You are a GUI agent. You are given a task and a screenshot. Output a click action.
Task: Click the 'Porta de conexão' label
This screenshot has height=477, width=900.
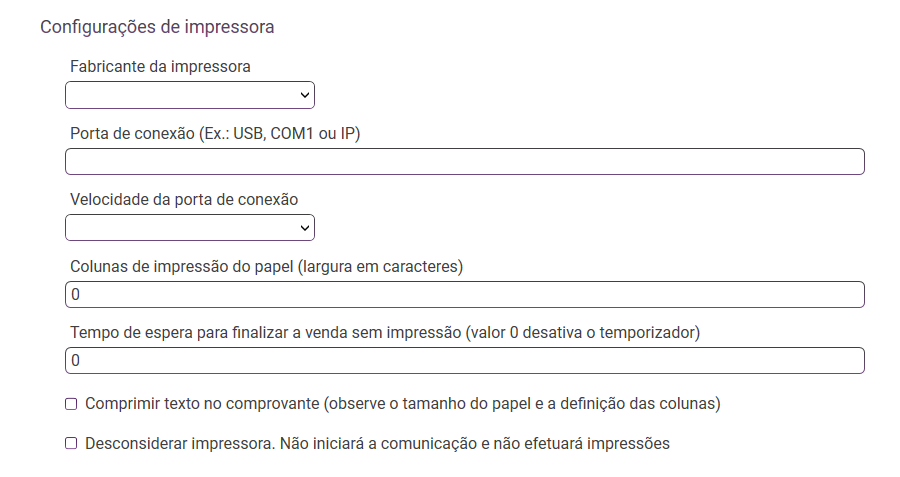click(x=130, y=133)
